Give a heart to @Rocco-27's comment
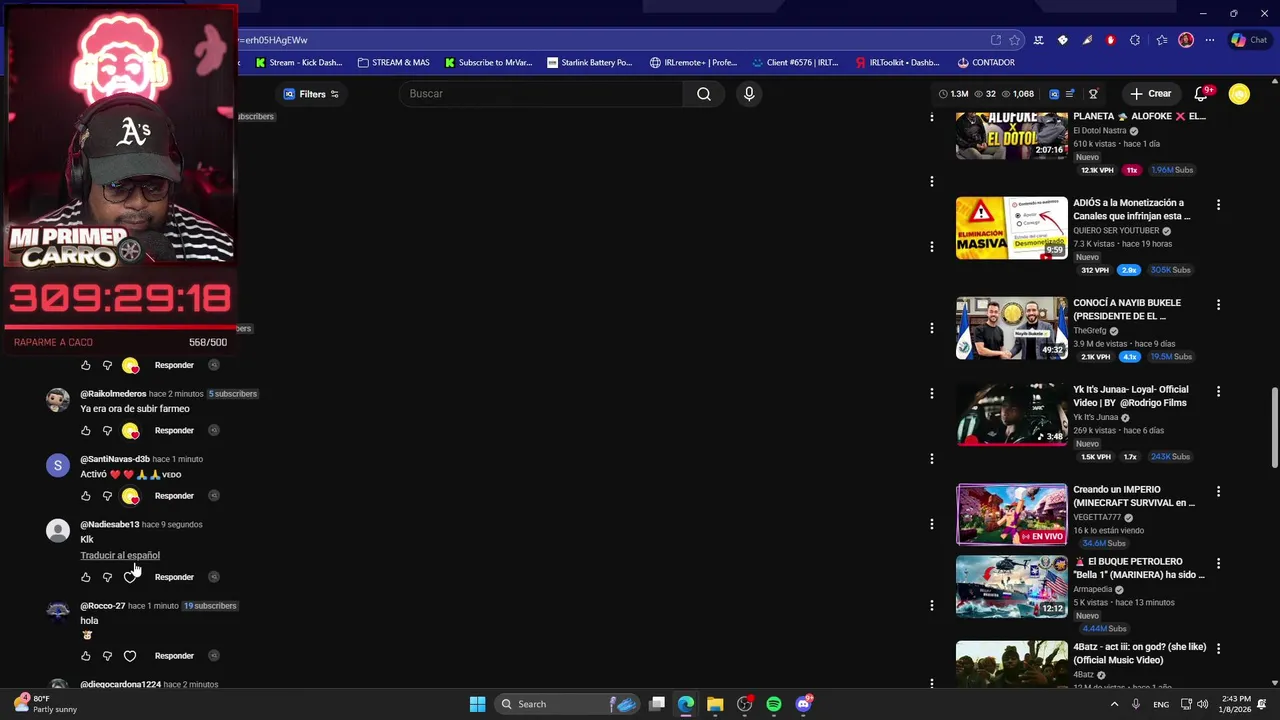Viewport: 1280px width, 720px height. (x=130, y=656)
